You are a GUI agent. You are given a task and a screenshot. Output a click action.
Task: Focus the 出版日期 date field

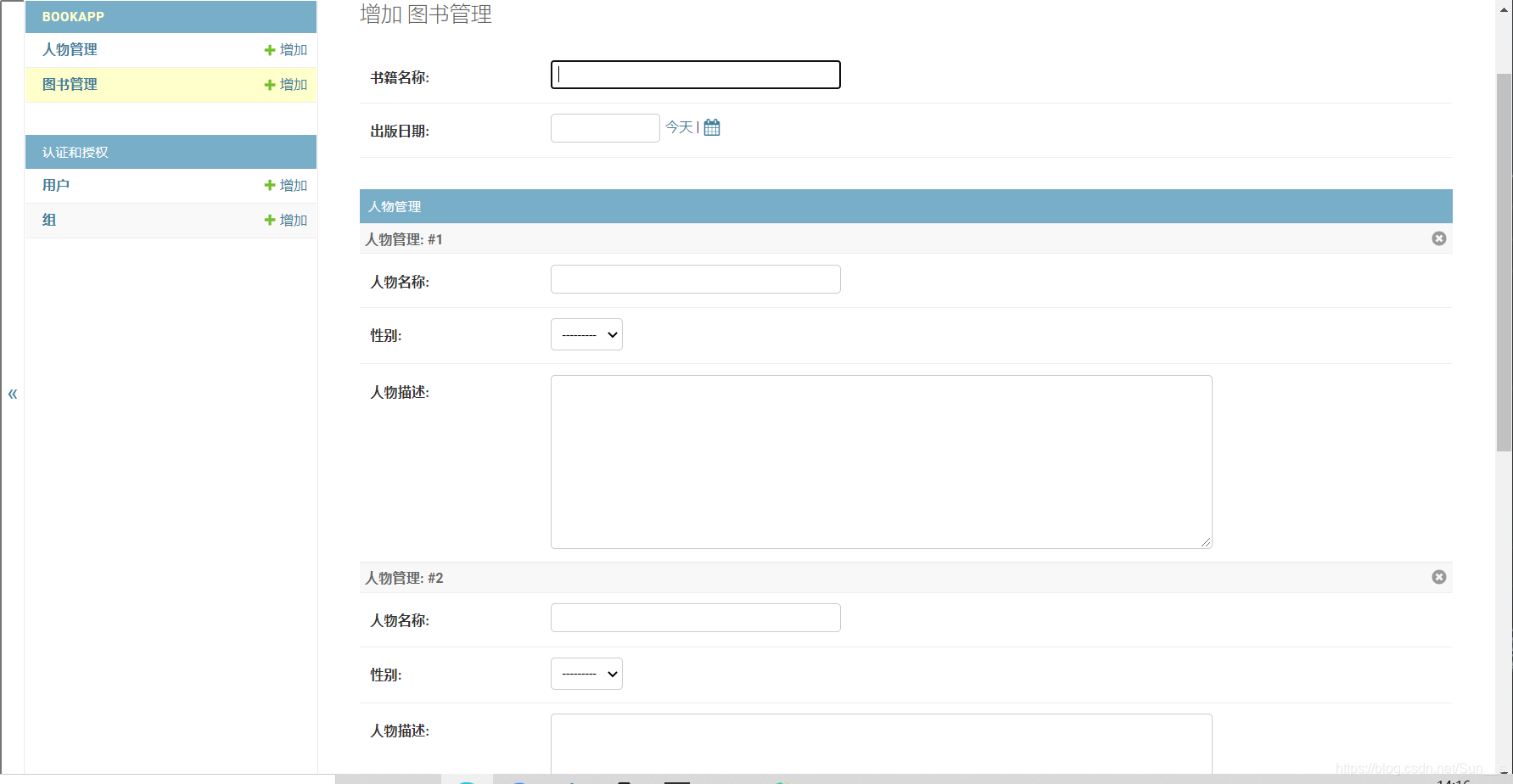tap(605, 128)
